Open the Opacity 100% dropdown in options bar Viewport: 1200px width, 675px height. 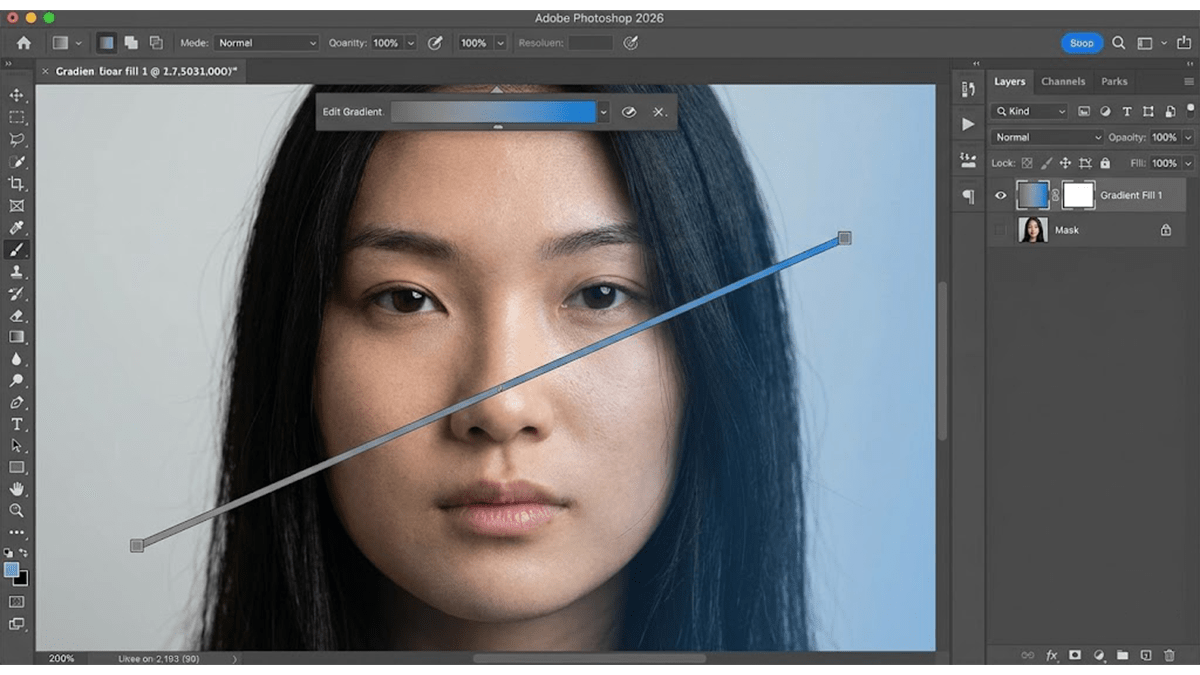[393, 43]
